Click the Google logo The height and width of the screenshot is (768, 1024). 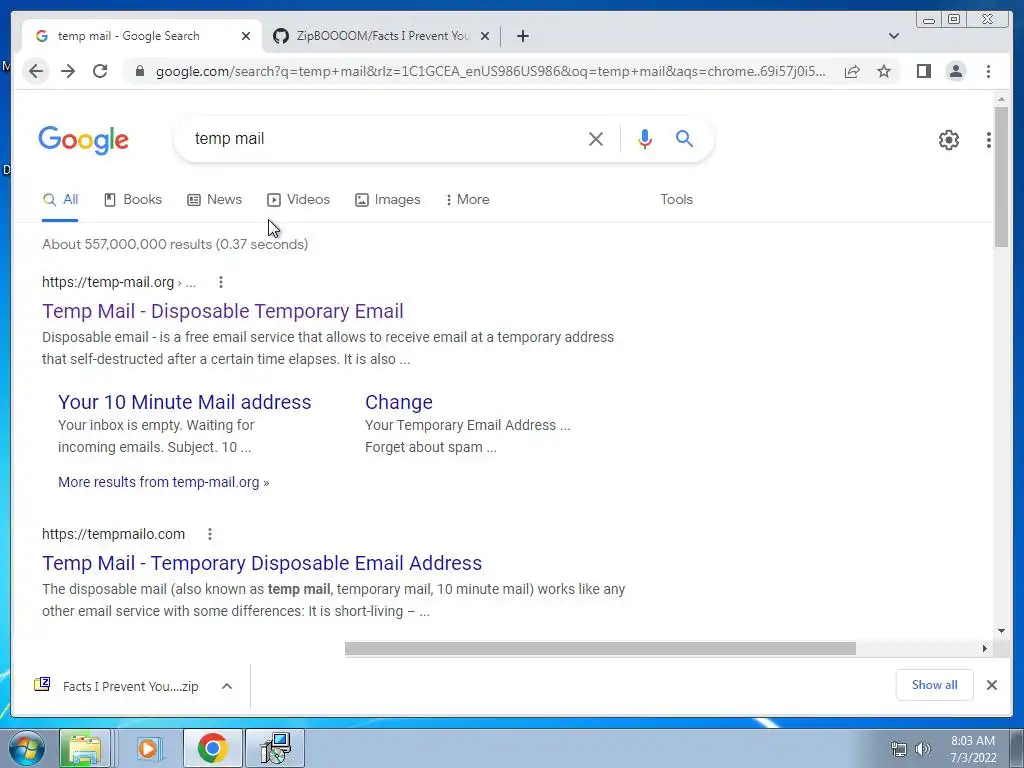pos(84,140)
